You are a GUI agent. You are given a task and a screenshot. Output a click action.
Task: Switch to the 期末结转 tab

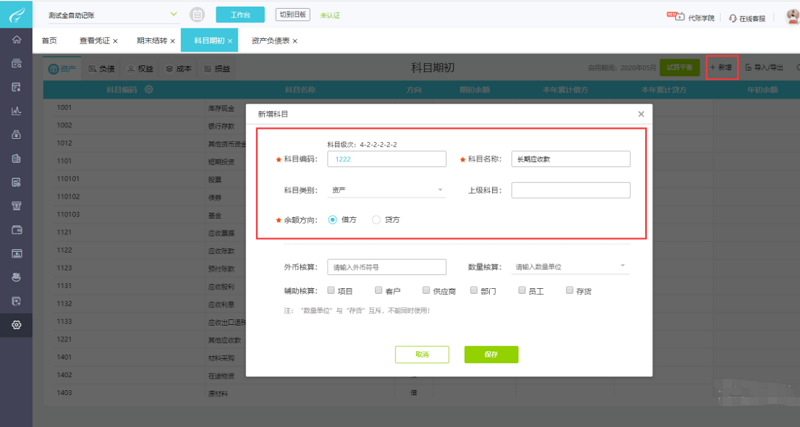152,40
